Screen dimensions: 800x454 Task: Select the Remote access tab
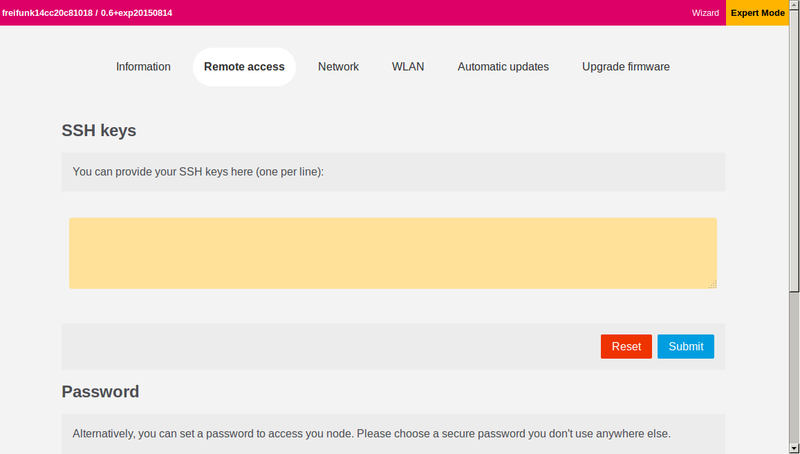(x=244, y=67)
